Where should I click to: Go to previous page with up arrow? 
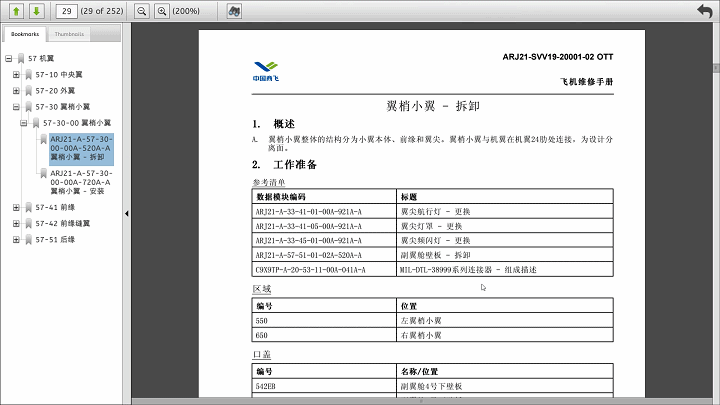[x=17, y=11]
